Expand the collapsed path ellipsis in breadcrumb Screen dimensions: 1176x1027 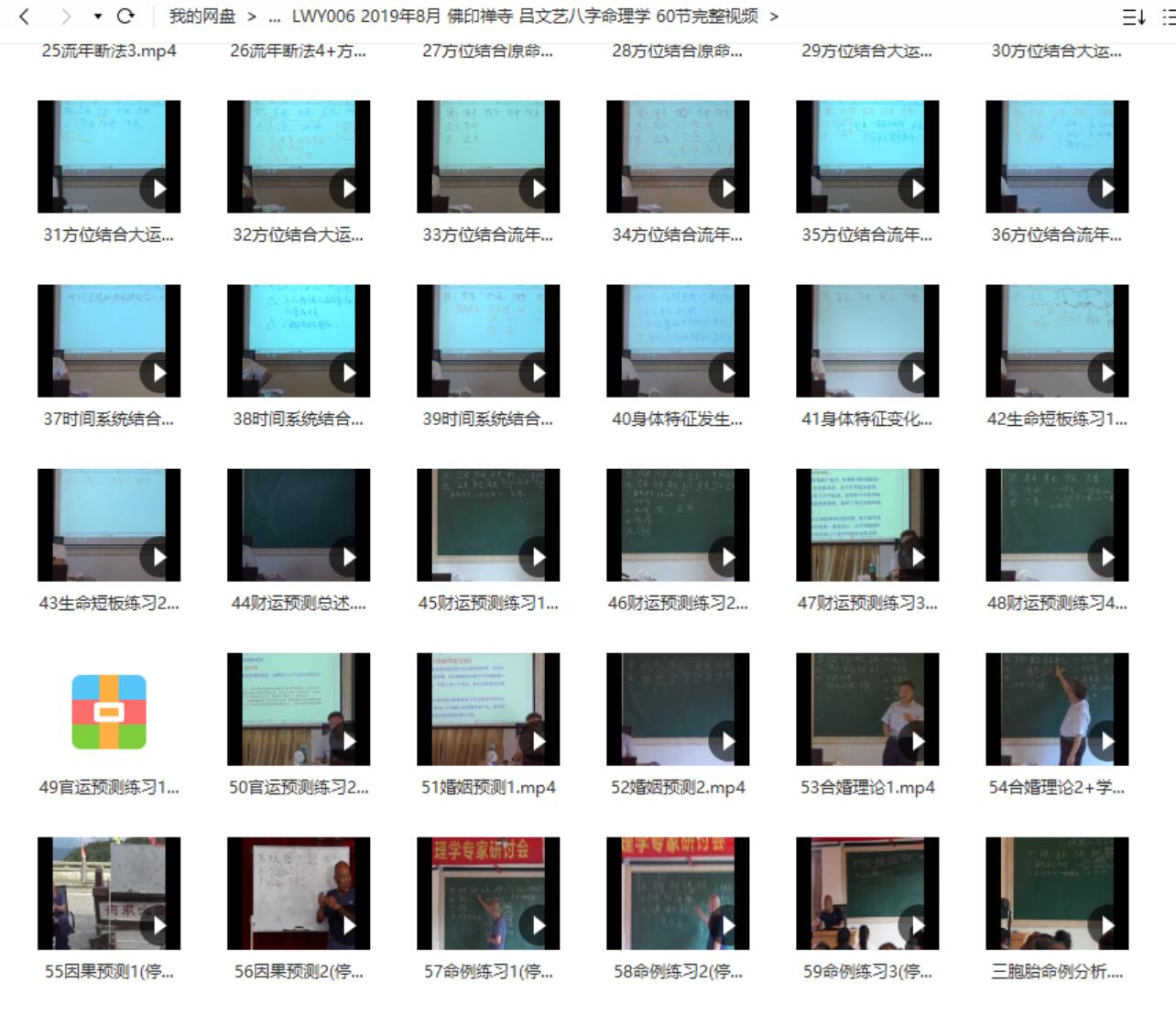point(275,16)
